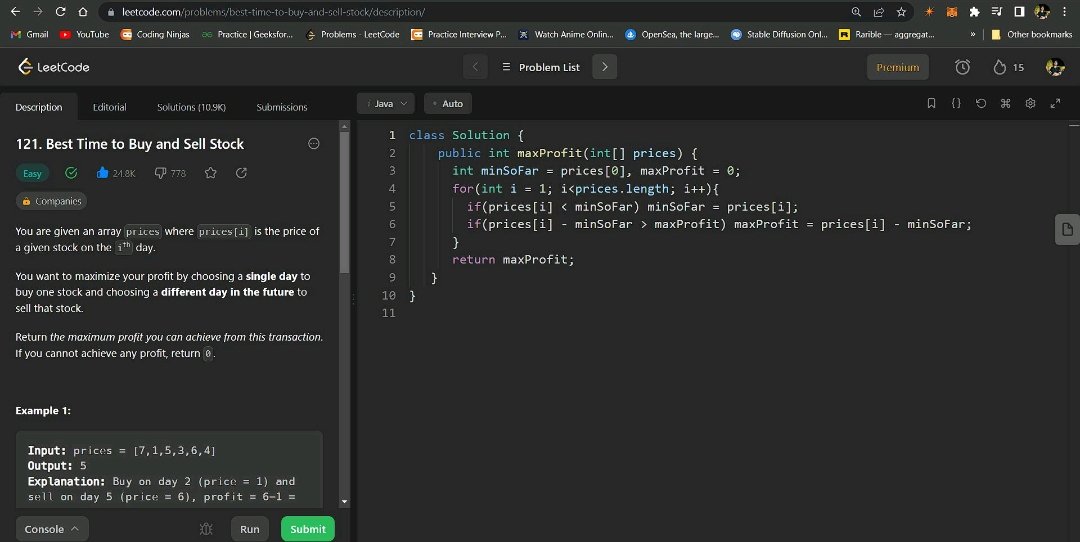Go to next problem arrow
Viewport: 1080px width, 542px height.
(x=605, y=67)
